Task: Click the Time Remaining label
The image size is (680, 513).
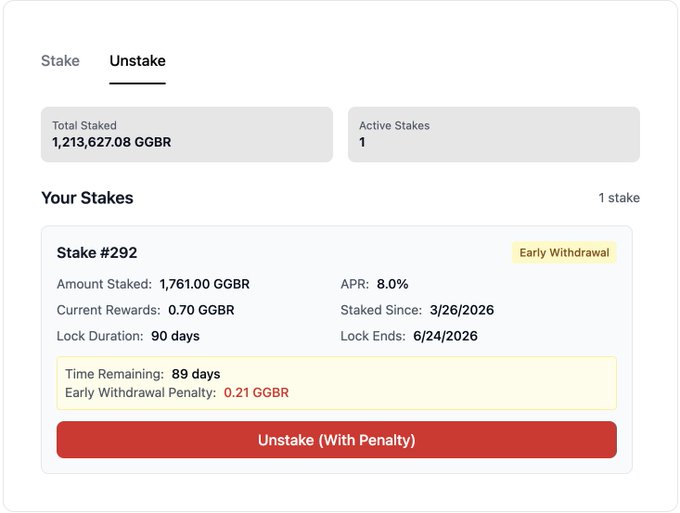Action: point(114,374)
